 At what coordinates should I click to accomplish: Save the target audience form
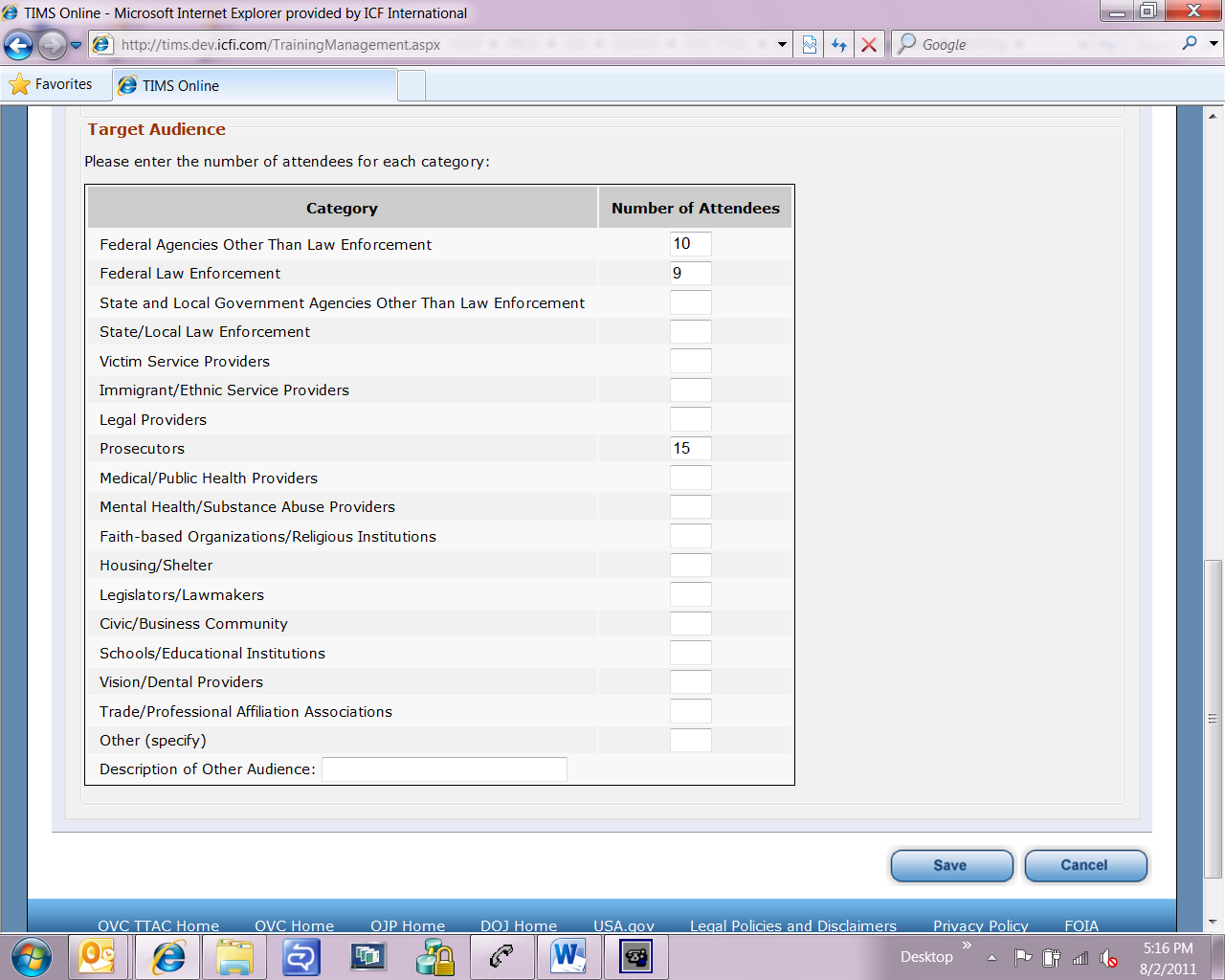tap(951, 865)
